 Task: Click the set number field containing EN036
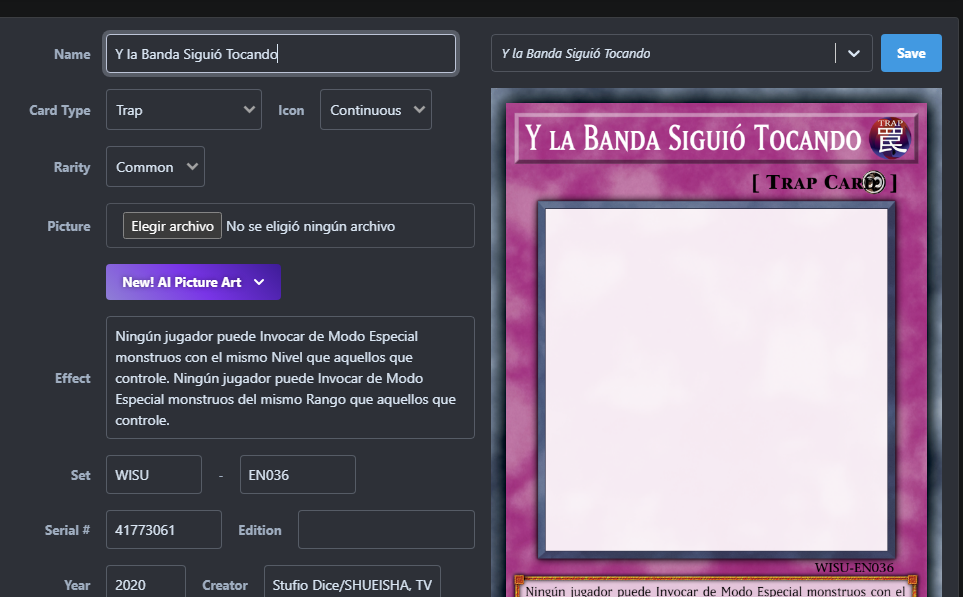tap(297, 475)
